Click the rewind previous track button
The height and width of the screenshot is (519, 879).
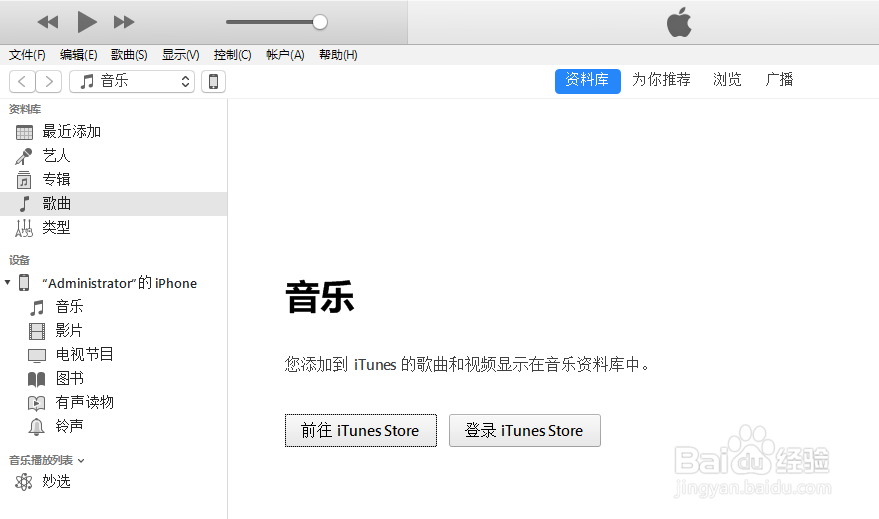[48, 22]
